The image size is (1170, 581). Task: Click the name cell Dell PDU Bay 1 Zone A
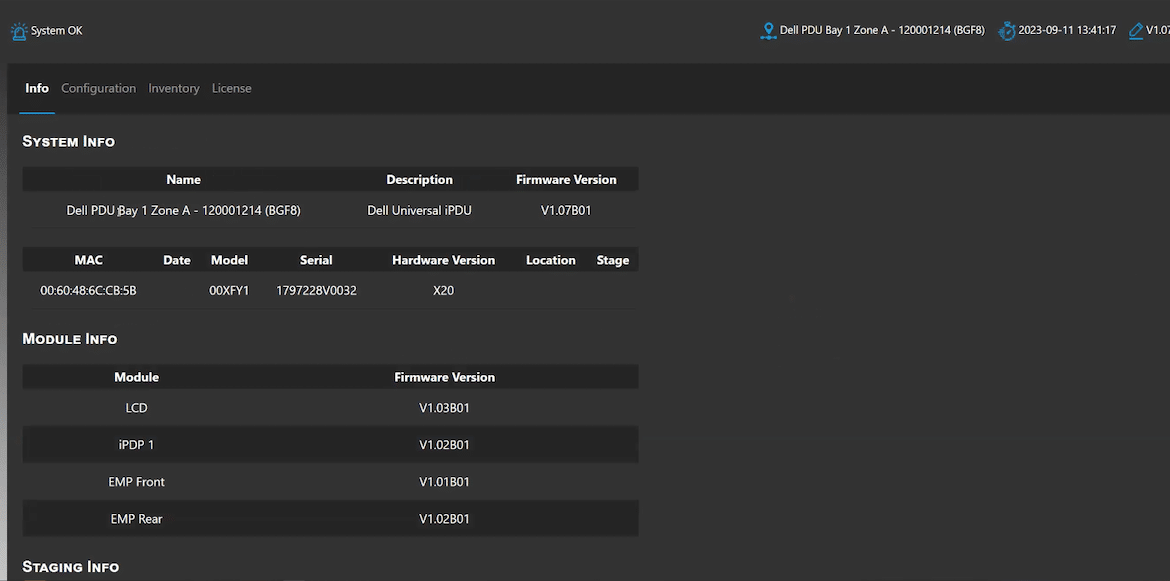[x=184, y=210]
